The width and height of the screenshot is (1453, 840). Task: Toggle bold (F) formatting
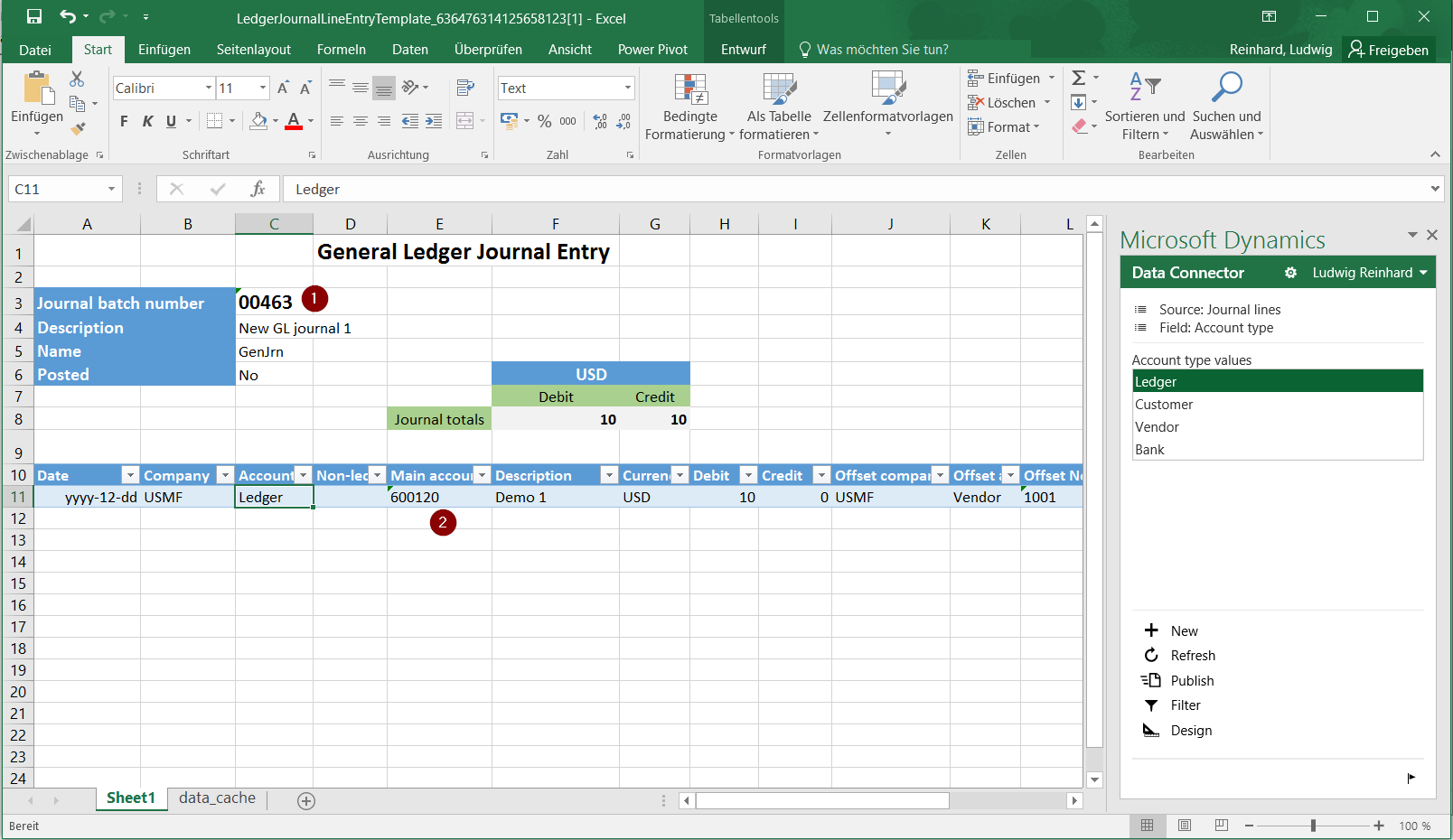124,121
